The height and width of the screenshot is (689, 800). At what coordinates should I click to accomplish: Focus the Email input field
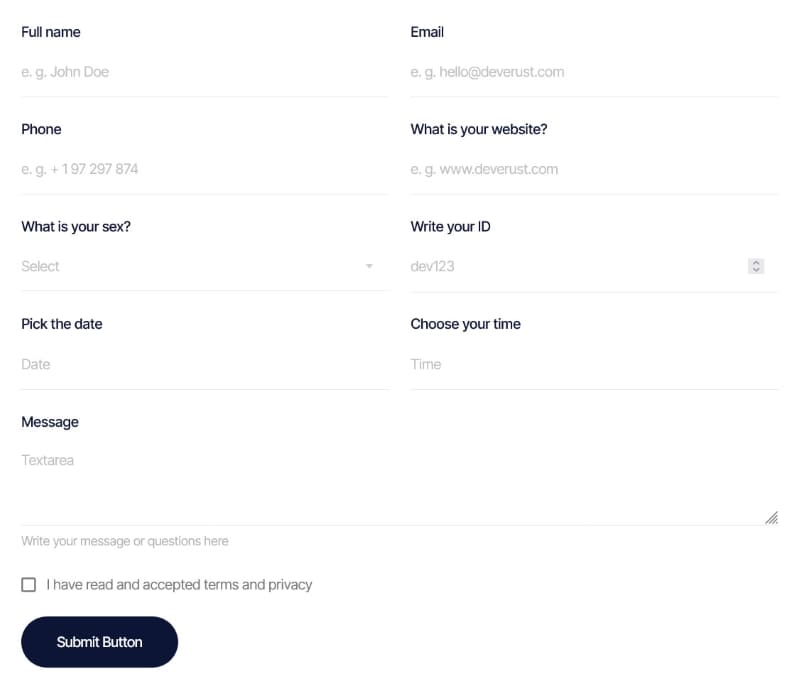tap(594, 72)
